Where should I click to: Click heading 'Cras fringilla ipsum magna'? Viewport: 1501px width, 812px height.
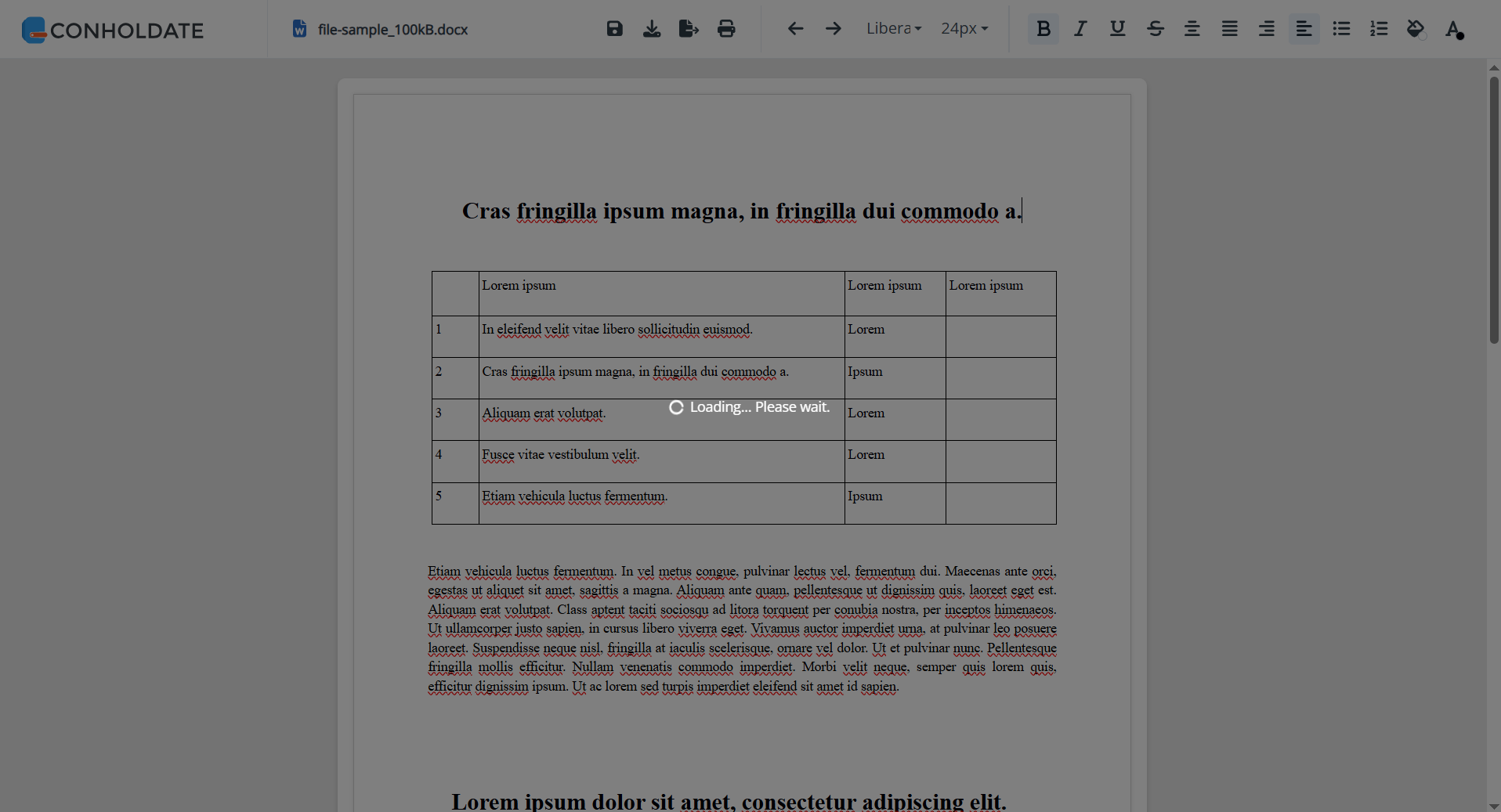[x=741, y=211]
